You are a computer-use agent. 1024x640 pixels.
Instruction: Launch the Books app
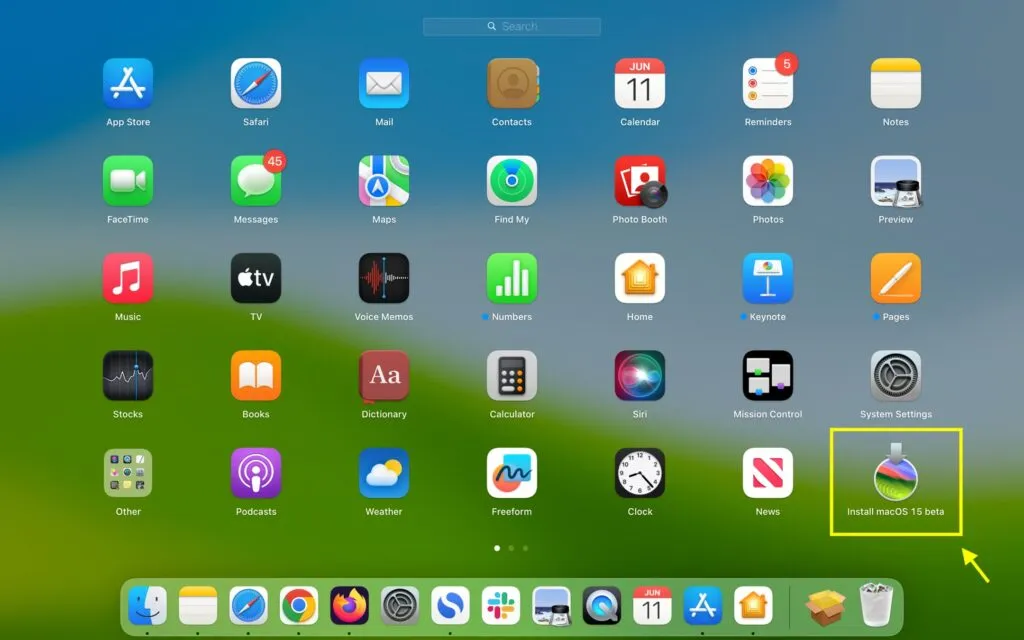[x=256, y=376]
